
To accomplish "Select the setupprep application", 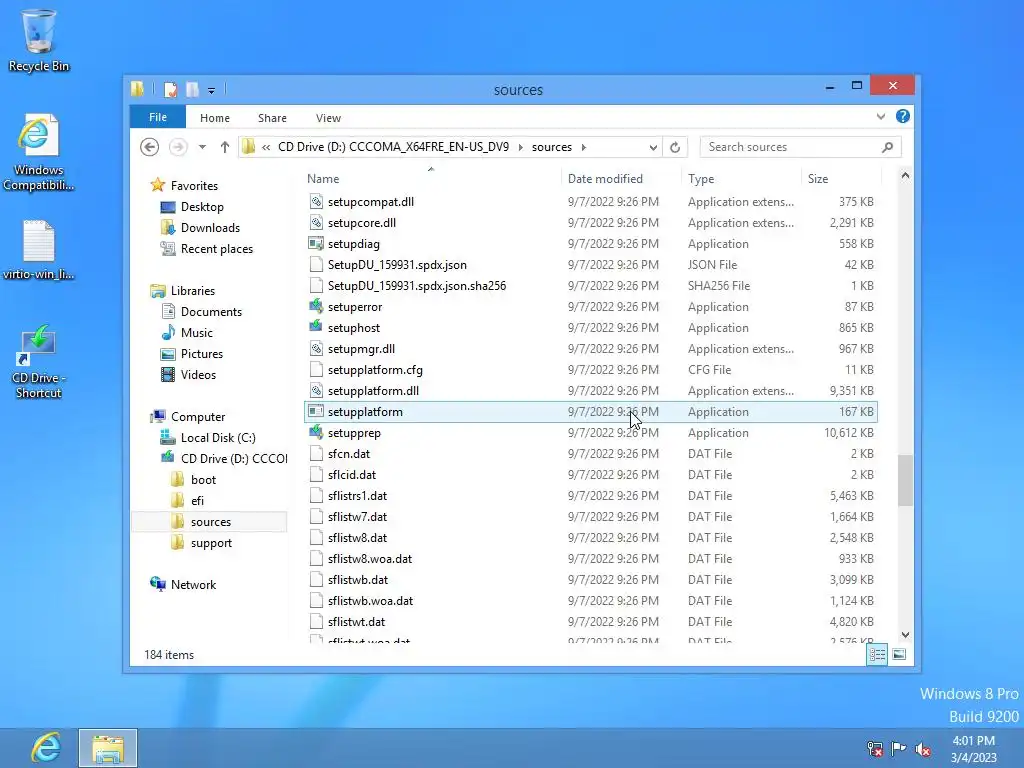I will [591, 433].
